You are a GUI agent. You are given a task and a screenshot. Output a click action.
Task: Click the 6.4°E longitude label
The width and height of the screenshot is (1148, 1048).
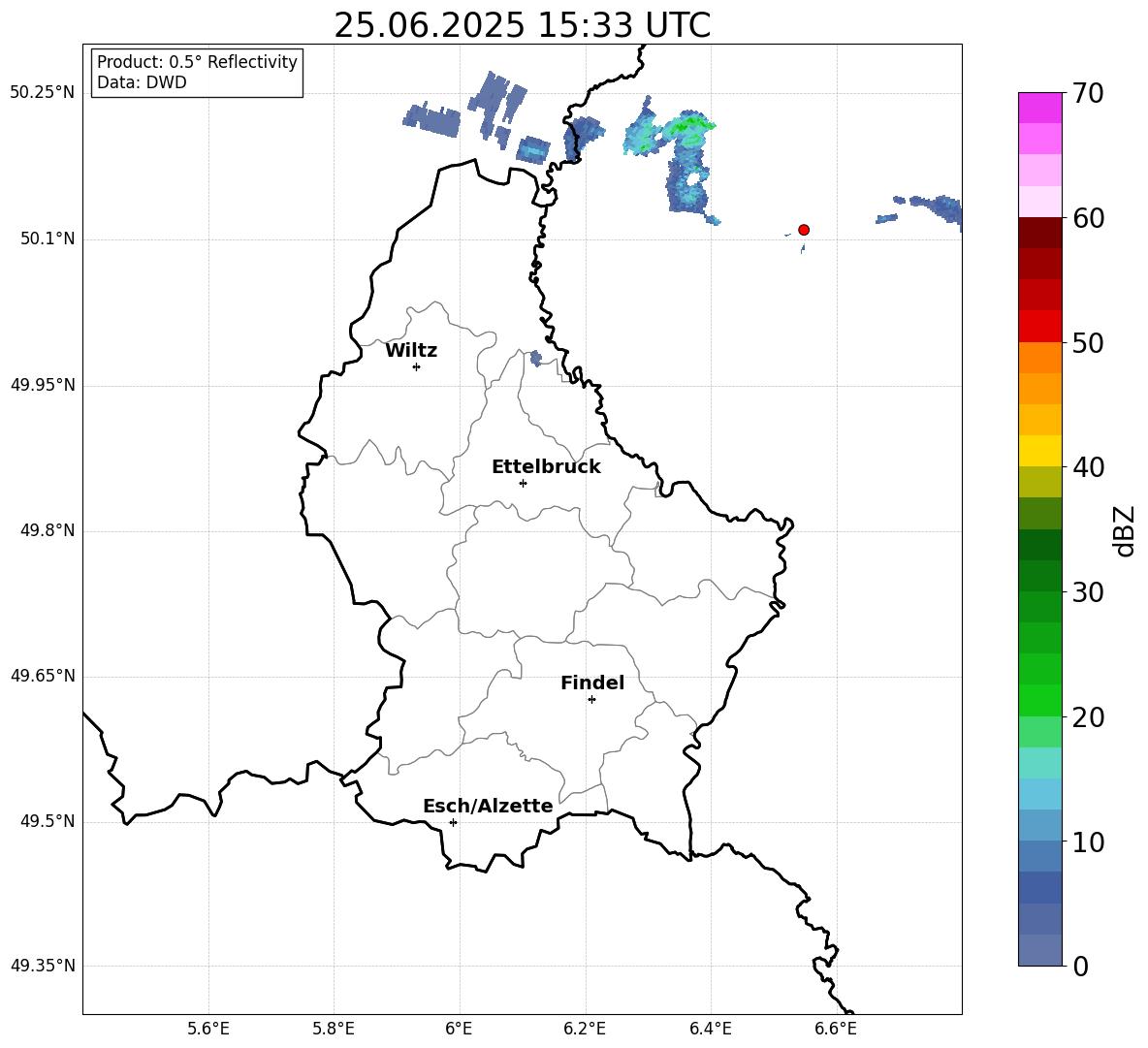[x=710, y=1029]
